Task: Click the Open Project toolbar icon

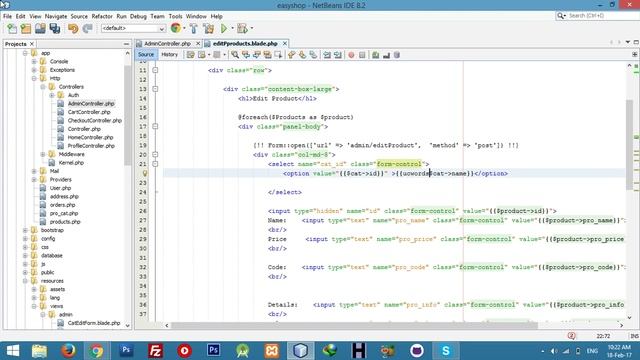Action: coord(40,28)
